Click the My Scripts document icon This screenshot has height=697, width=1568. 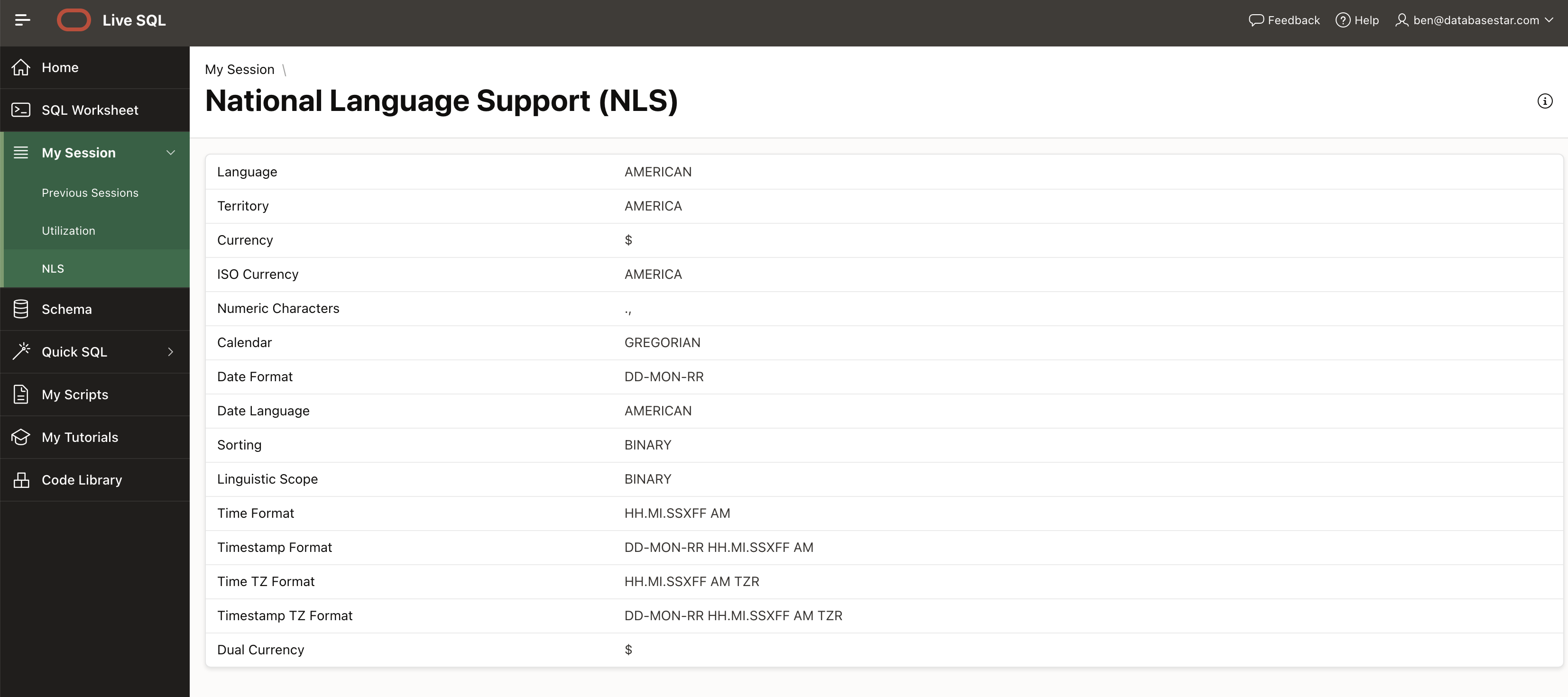pyautogui.click(x=21, y=394)
